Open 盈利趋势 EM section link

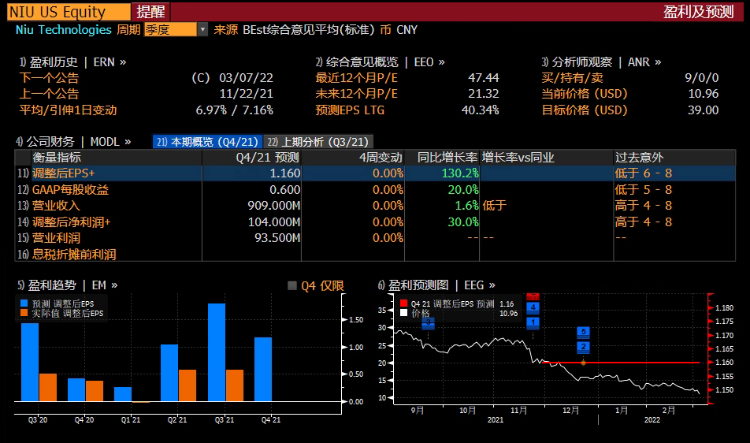tap(67, 285)
